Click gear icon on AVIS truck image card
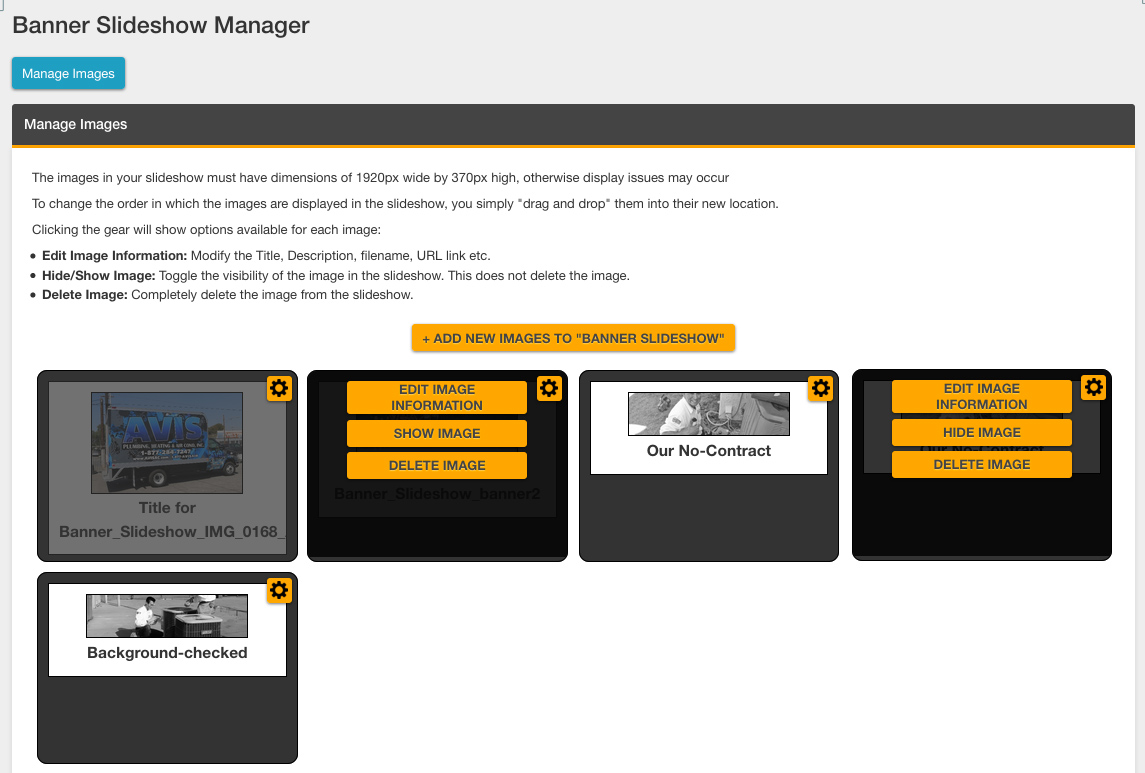The image size is (1145, 773). click(x=279, y=389)
